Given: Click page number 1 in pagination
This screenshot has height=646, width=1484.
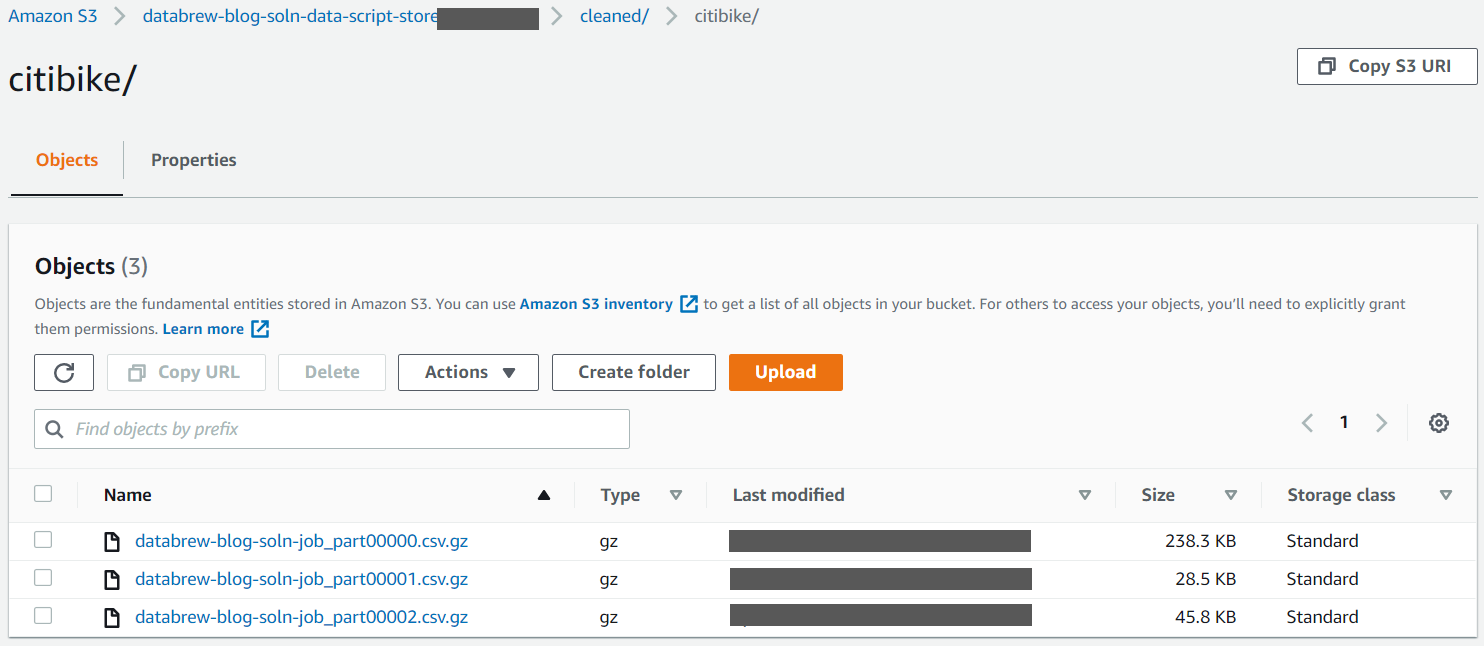Looking at the screenshot, I should coord(1344,423).
